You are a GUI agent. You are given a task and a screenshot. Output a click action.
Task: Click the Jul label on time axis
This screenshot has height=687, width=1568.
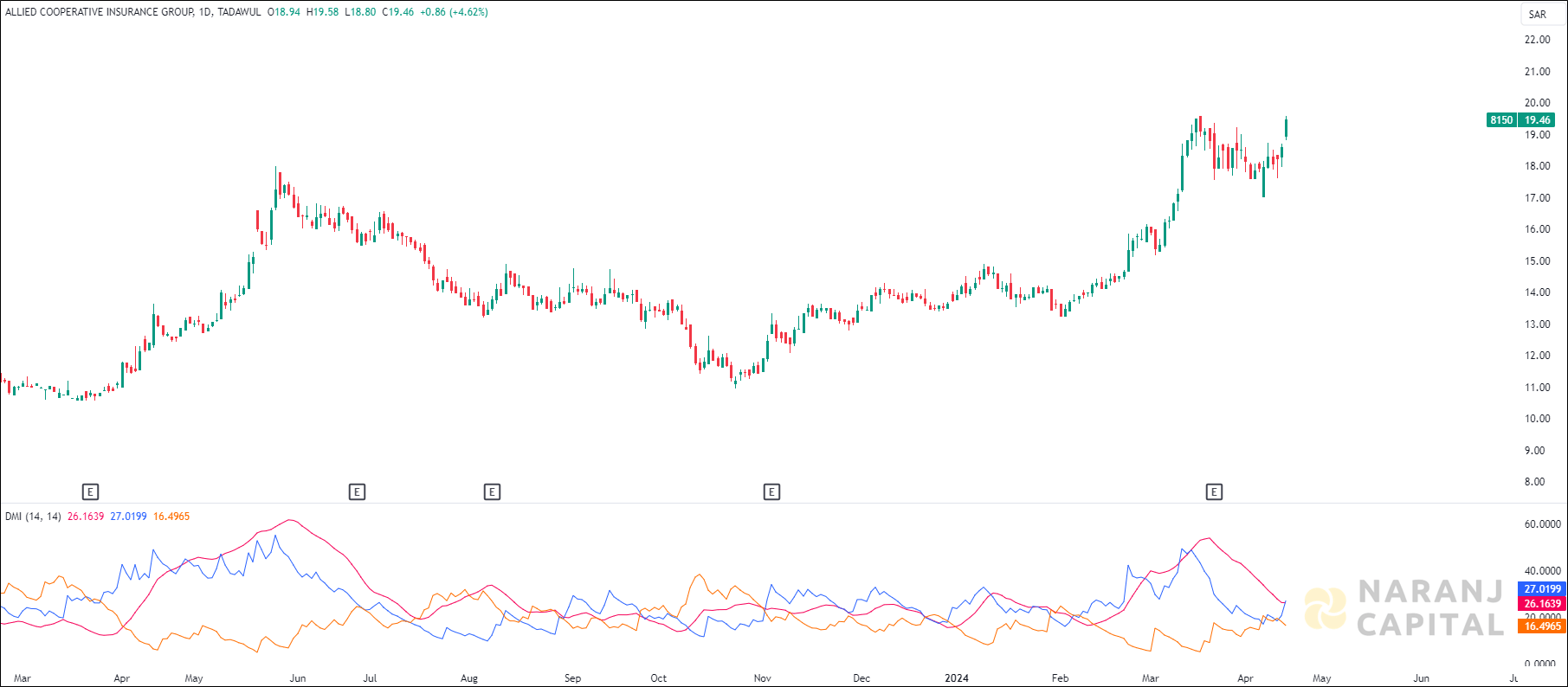tap(370, 678)
